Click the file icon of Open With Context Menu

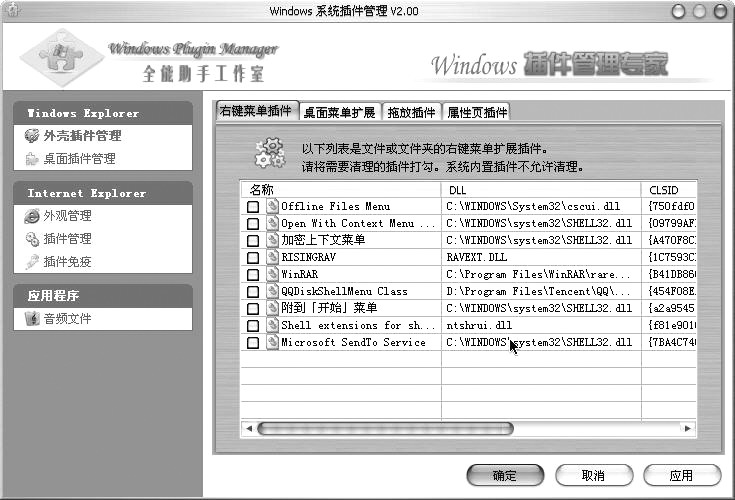click(x=272, y=223)
